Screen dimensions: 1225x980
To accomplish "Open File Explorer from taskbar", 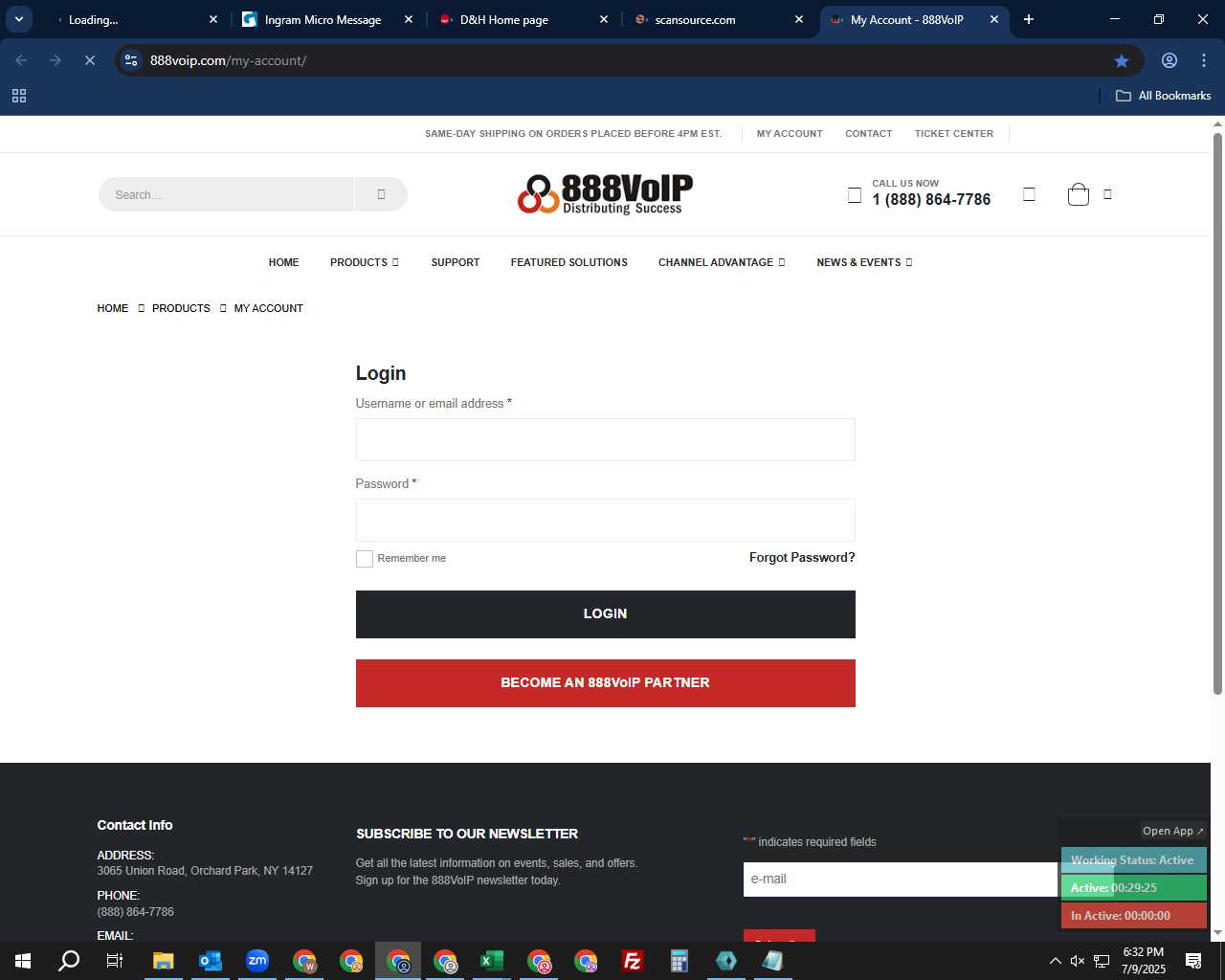I will pyautogui.click(x=163, y=961).
